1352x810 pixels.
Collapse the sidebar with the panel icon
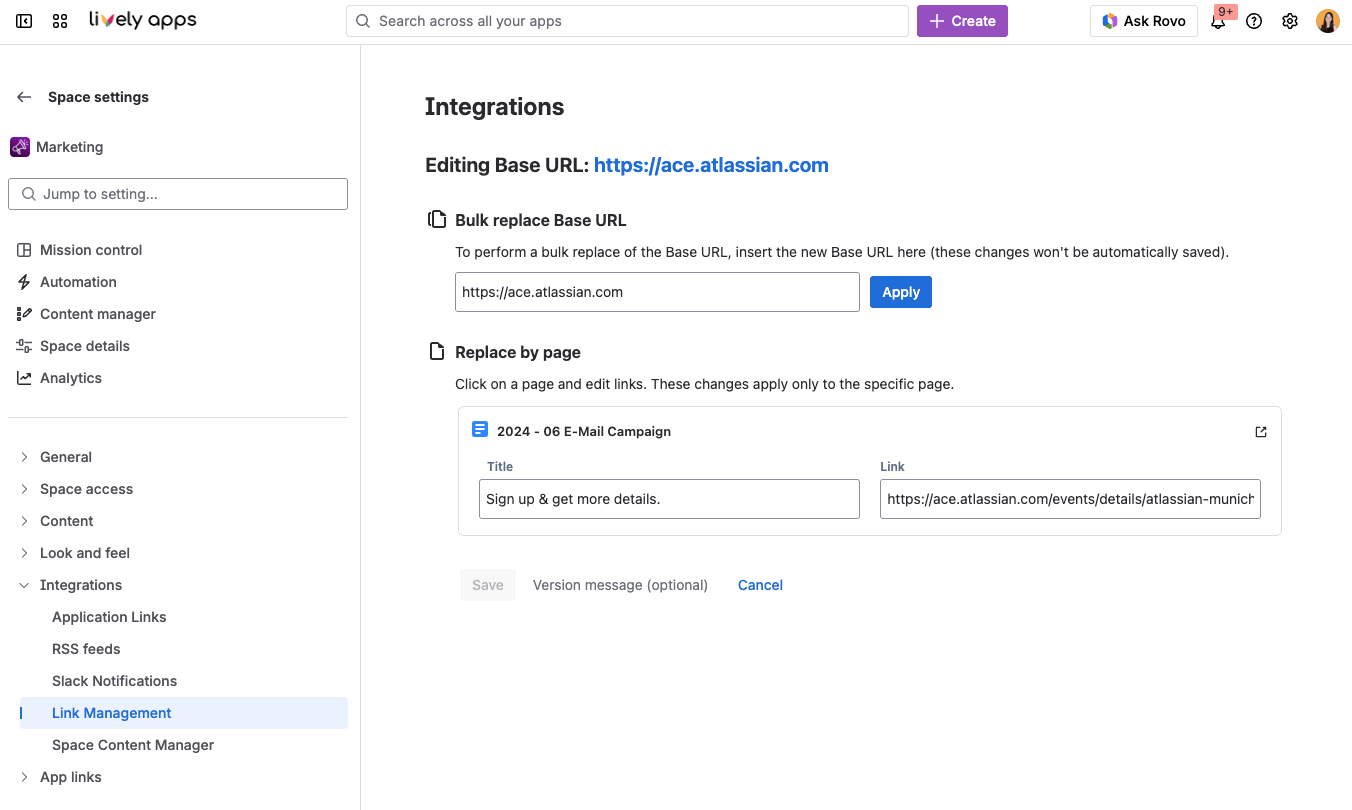24,21
